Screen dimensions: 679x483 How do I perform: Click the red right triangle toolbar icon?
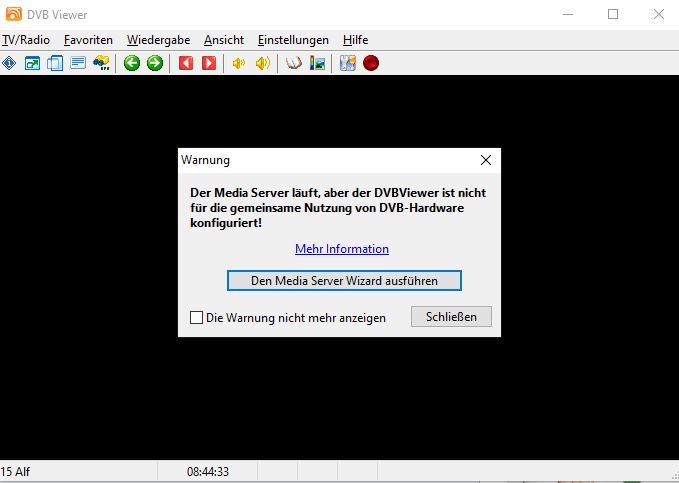point(209,63)
